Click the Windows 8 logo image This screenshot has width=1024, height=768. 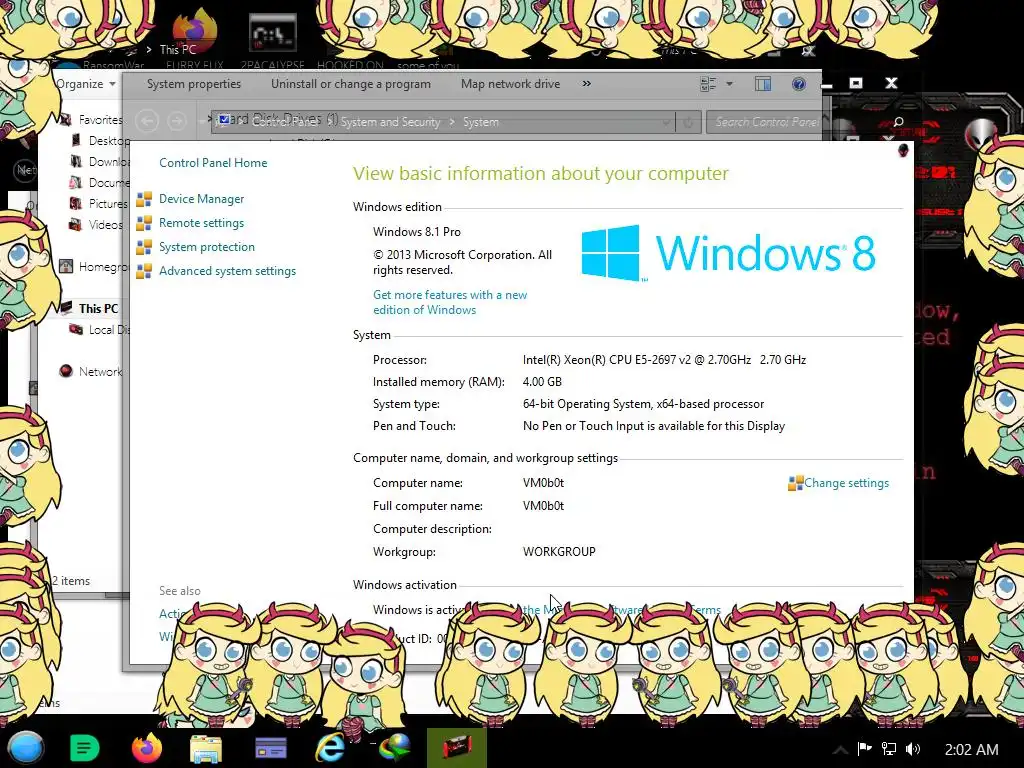[x=728, y=253]
